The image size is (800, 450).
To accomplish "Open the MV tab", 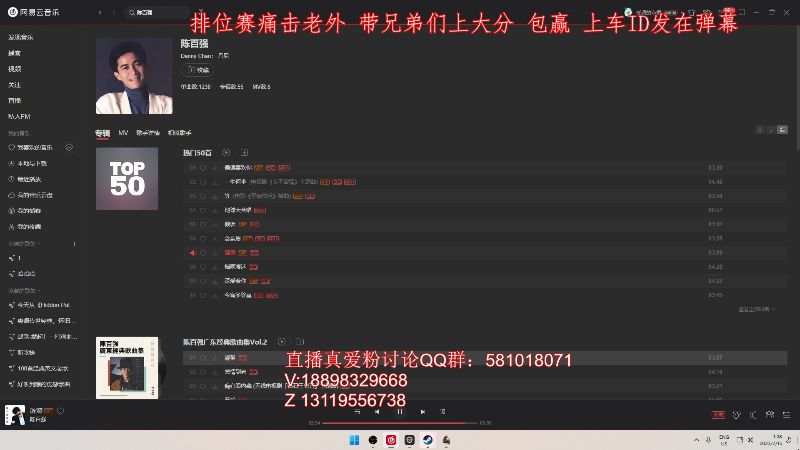I will (x=123, y=133).
